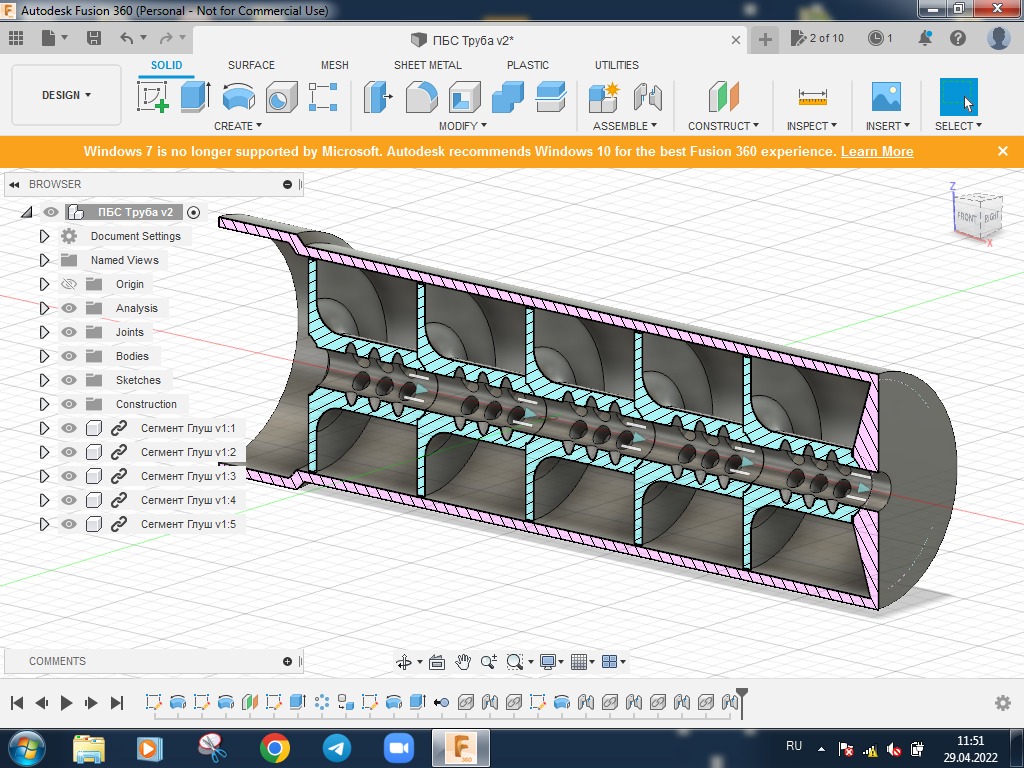This screenshot has height=768, width=1024.
Task: Follow the Learn More link in banner
Action: tap(876, 151)
